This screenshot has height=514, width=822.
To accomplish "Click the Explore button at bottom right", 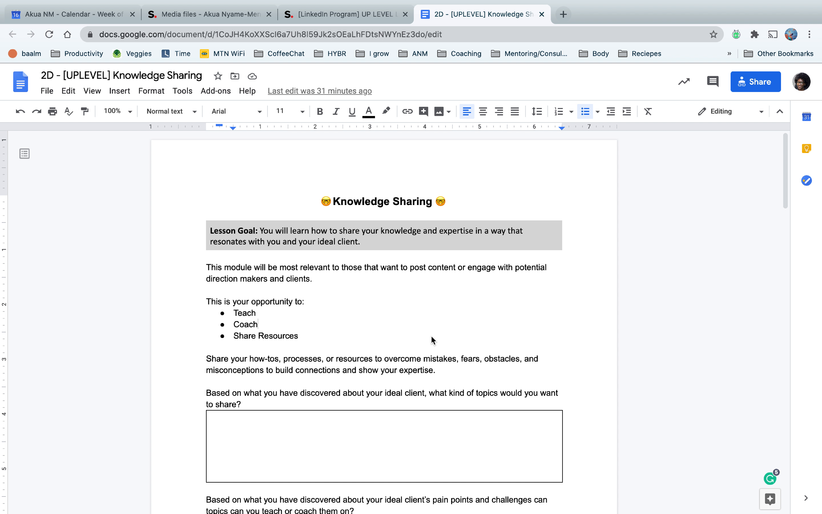I will click(x=770, y=499).
